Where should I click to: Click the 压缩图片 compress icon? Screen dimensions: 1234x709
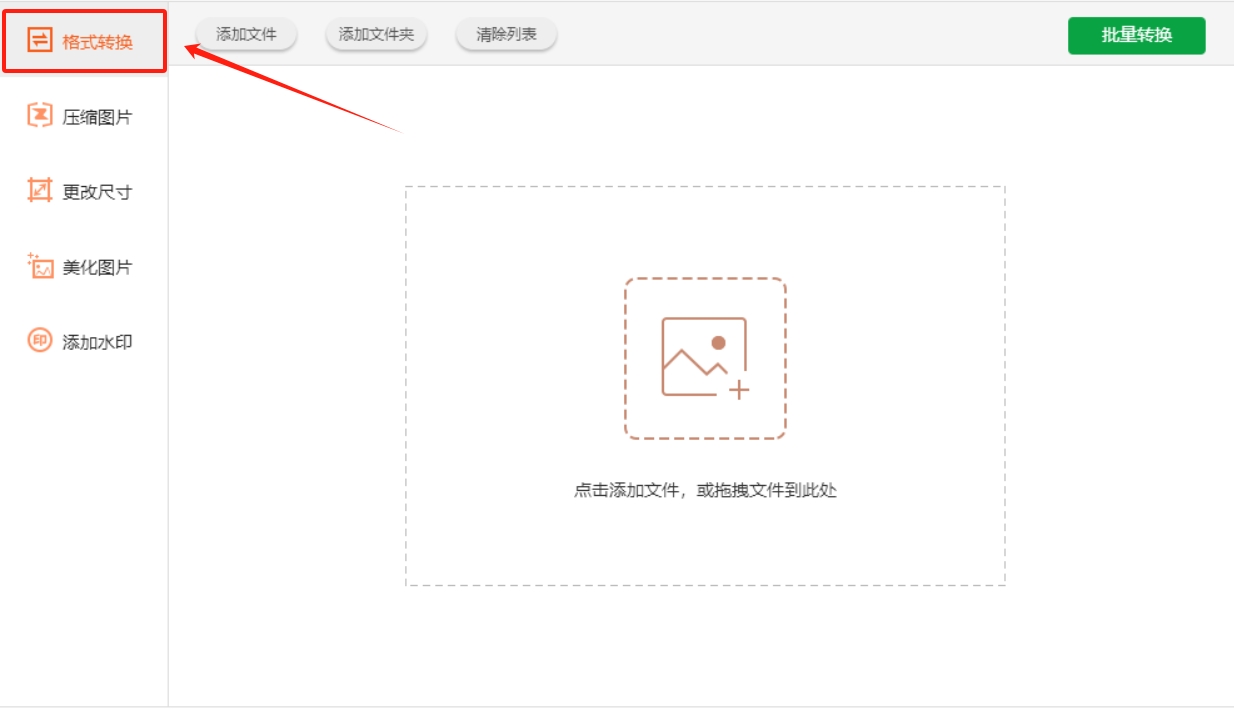(39, 116)
